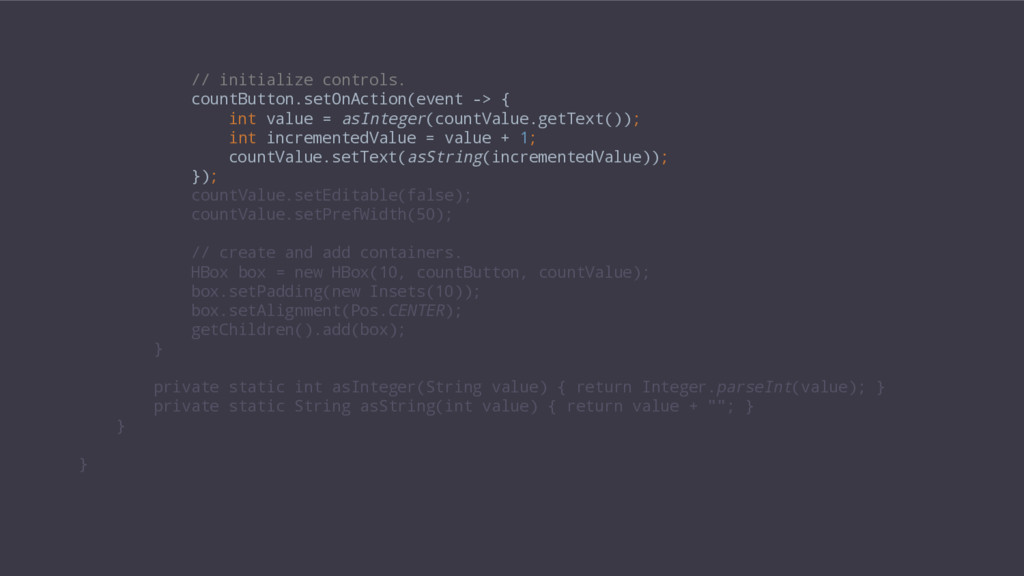Viewport: 1024px width, 576px height.
Task: Click the '// initialize controls.' comment line
Action: click(x=298, y=80)
